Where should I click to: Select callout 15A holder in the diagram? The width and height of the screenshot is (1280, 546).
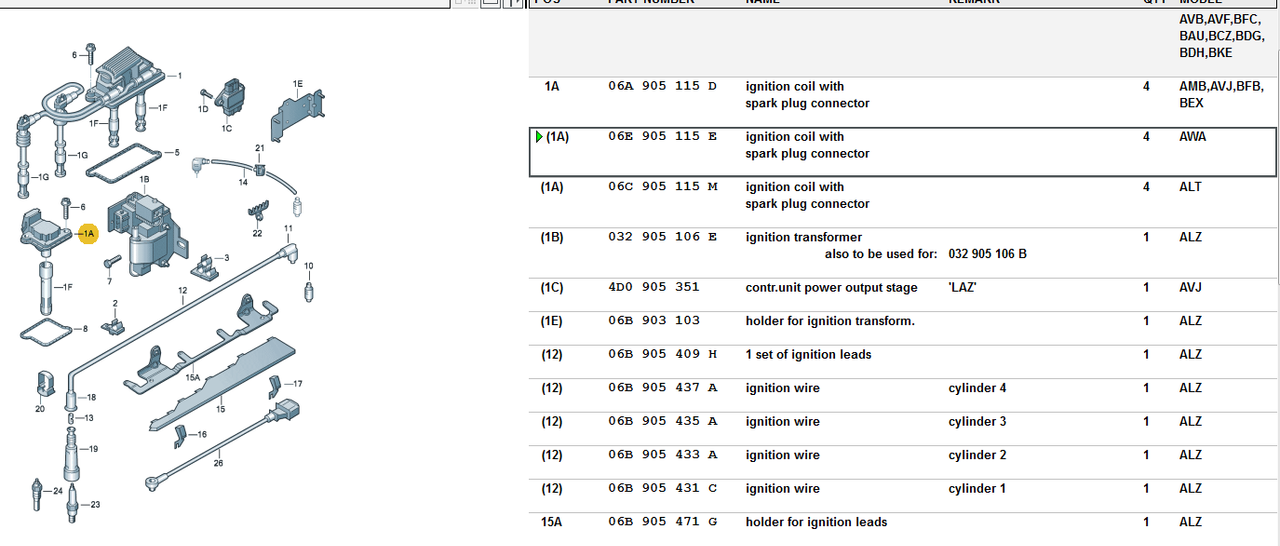click(x=194, y=377)
